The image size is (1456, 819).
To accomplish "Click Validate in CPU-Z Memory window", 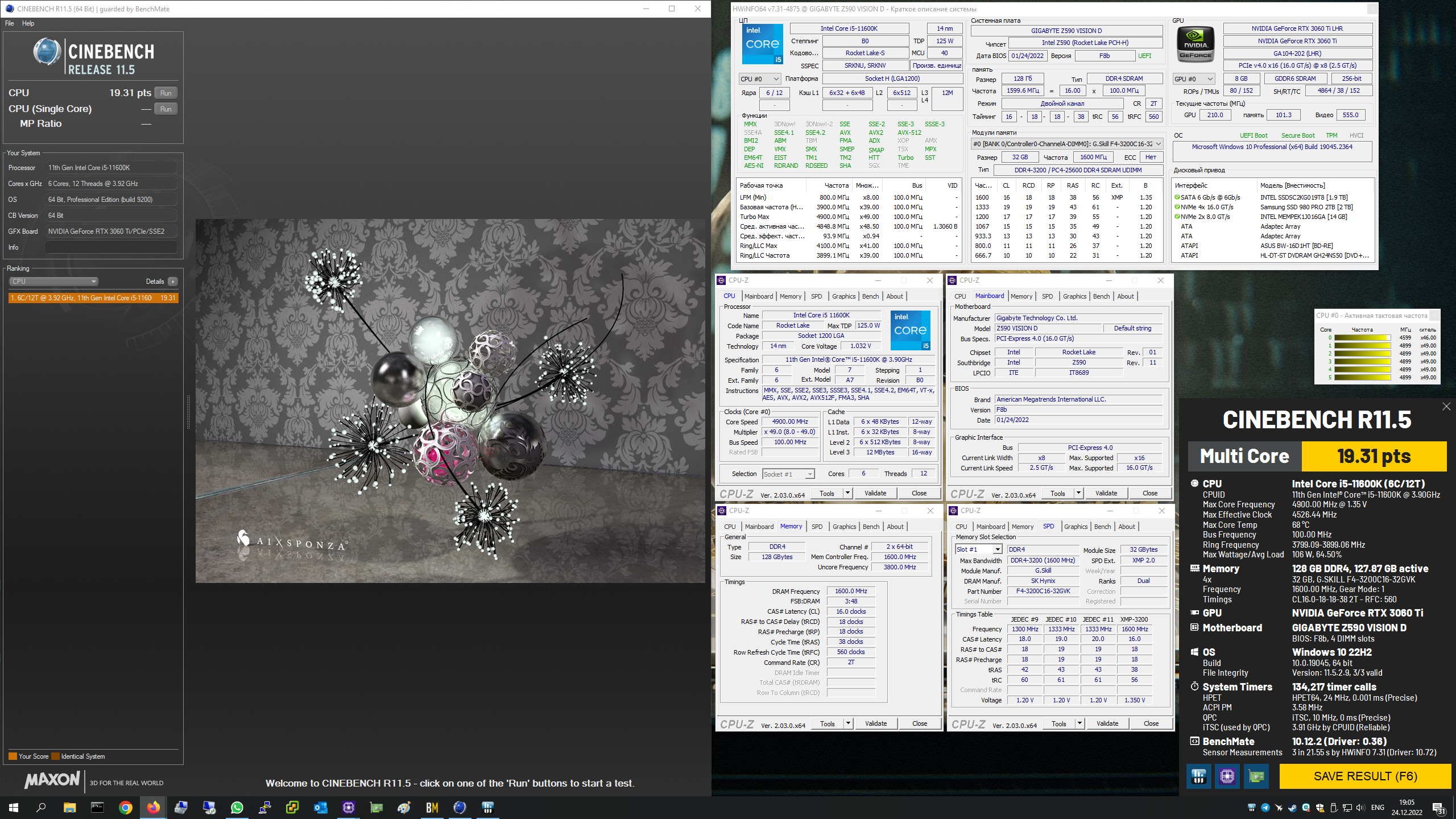I will click(876, 723).
